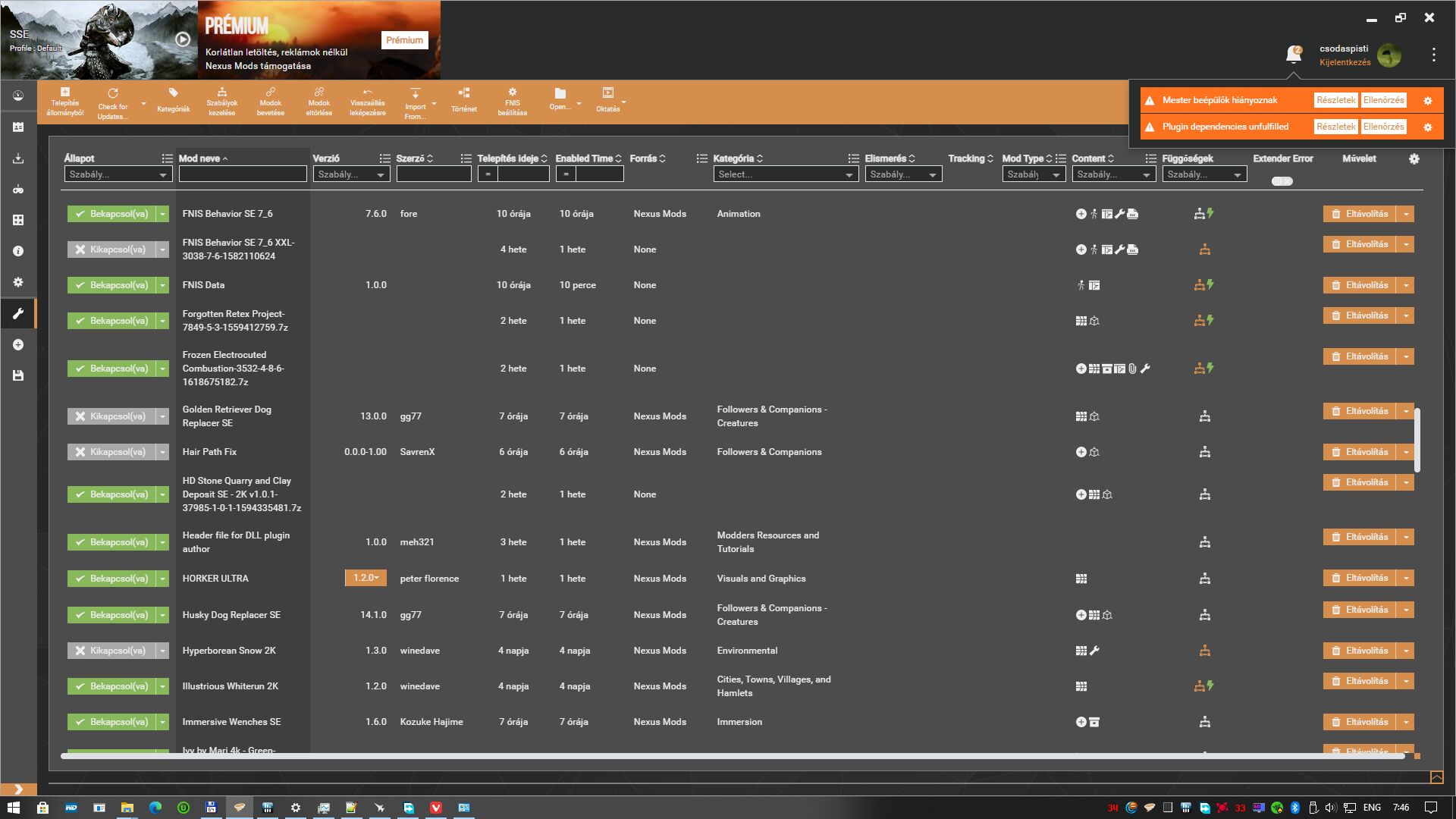Open the Állapot filter dropdown

coord(118,174)
